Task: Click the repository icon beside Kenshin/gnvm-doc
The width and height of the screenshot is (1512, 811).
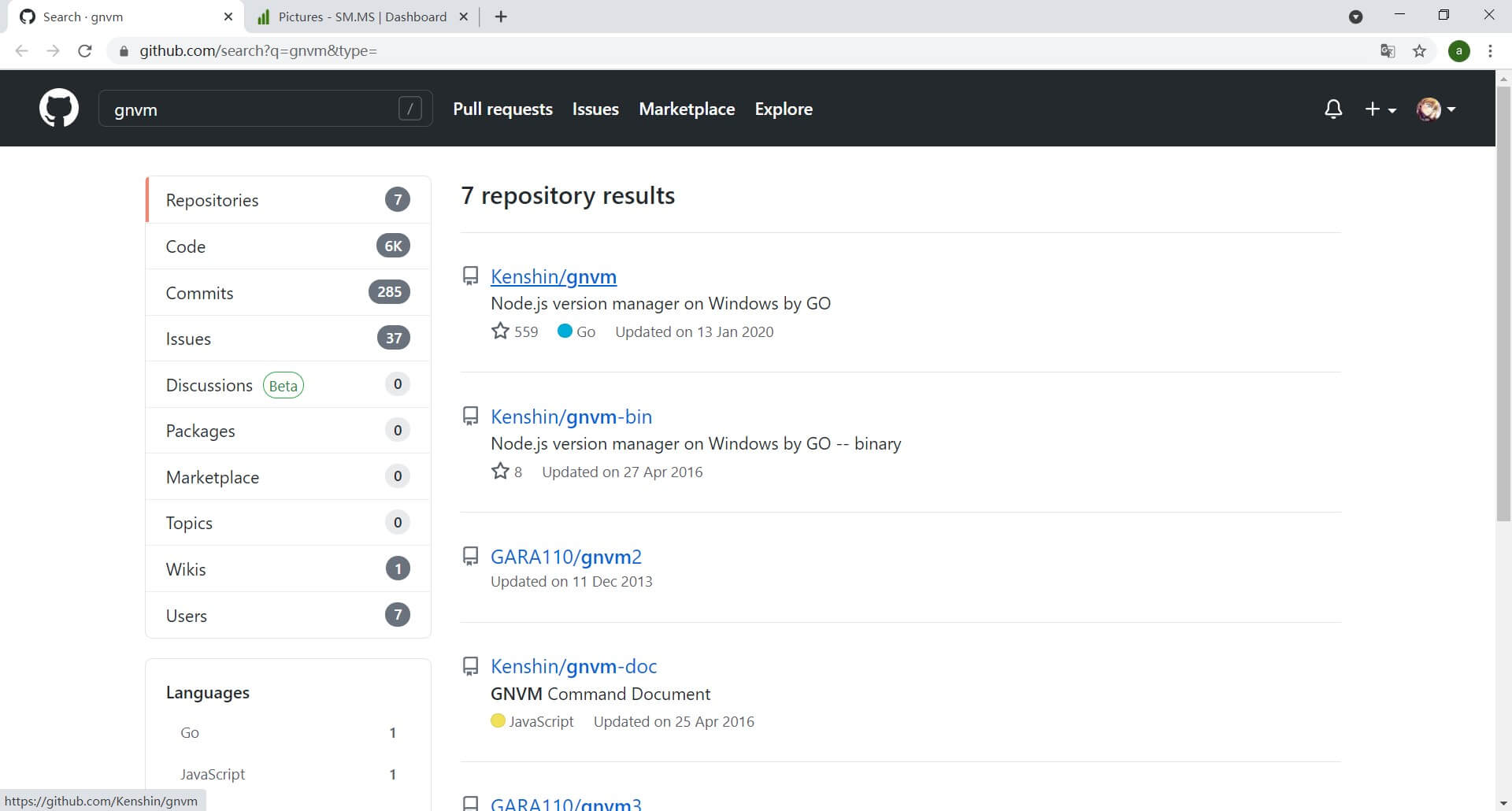Action: [470, 666]
